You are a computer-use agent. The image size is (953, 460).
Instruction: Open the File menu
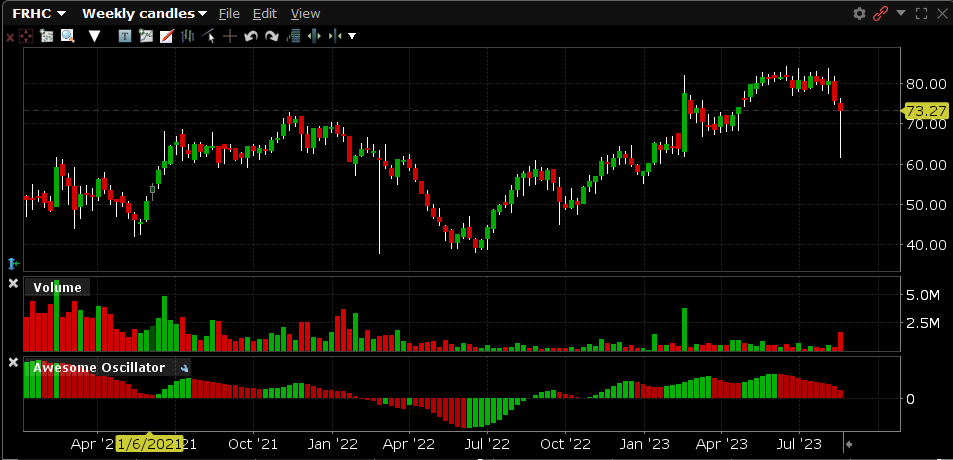point(229,13)
